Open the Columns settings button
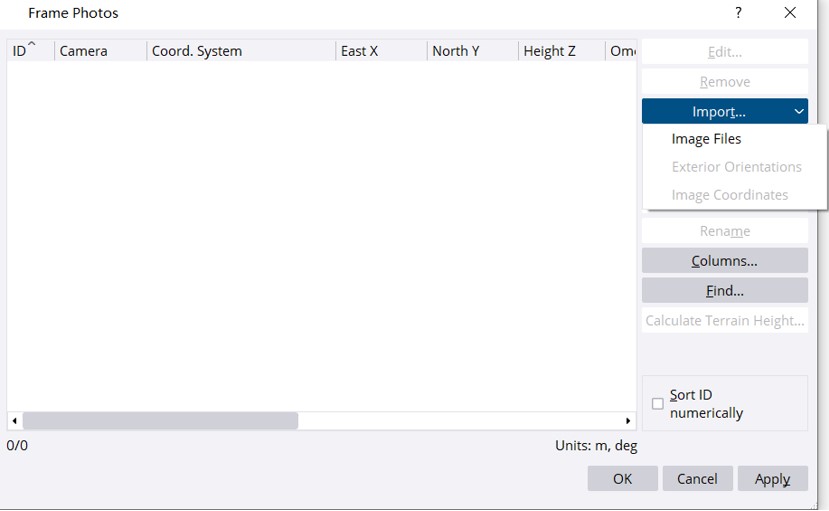Viewport: 829px width, 511px height. (724, 261)
